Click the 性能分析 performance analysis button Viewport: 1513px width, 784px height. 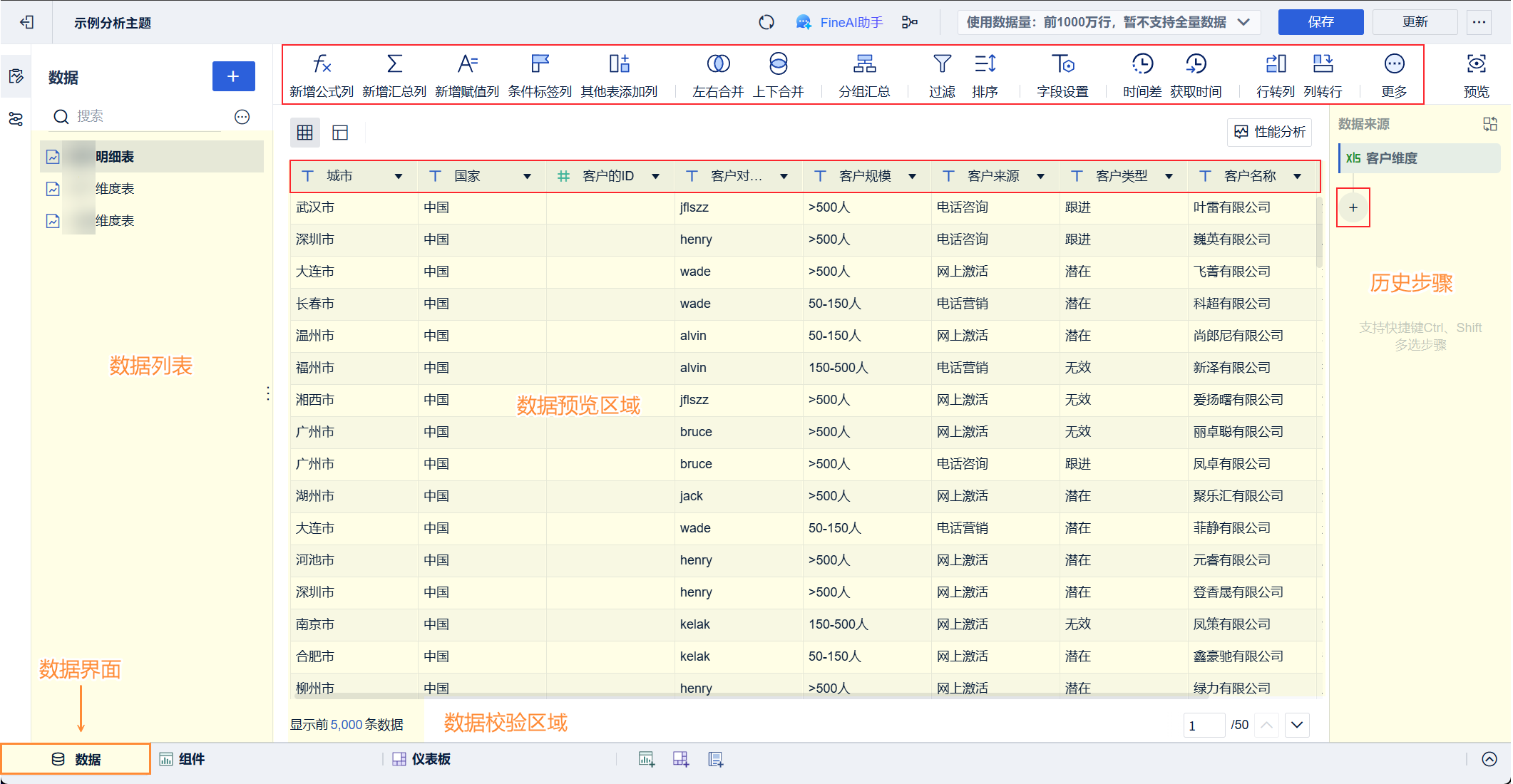click(x=1269, y=132)
